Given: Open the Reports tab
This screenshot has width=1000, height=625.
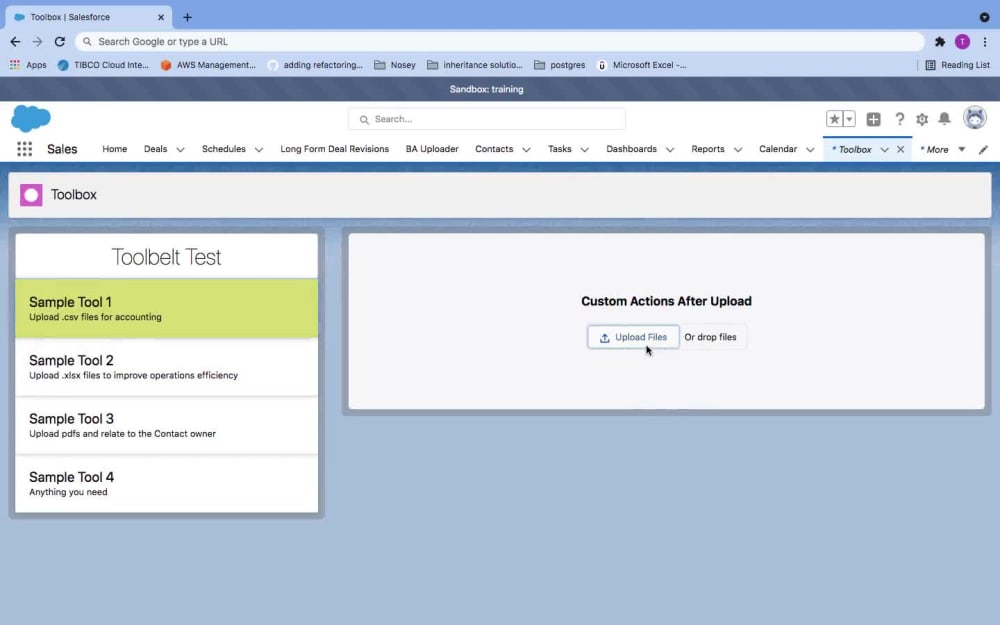Looking at the screenshot, I should click(x=708, y=149).
